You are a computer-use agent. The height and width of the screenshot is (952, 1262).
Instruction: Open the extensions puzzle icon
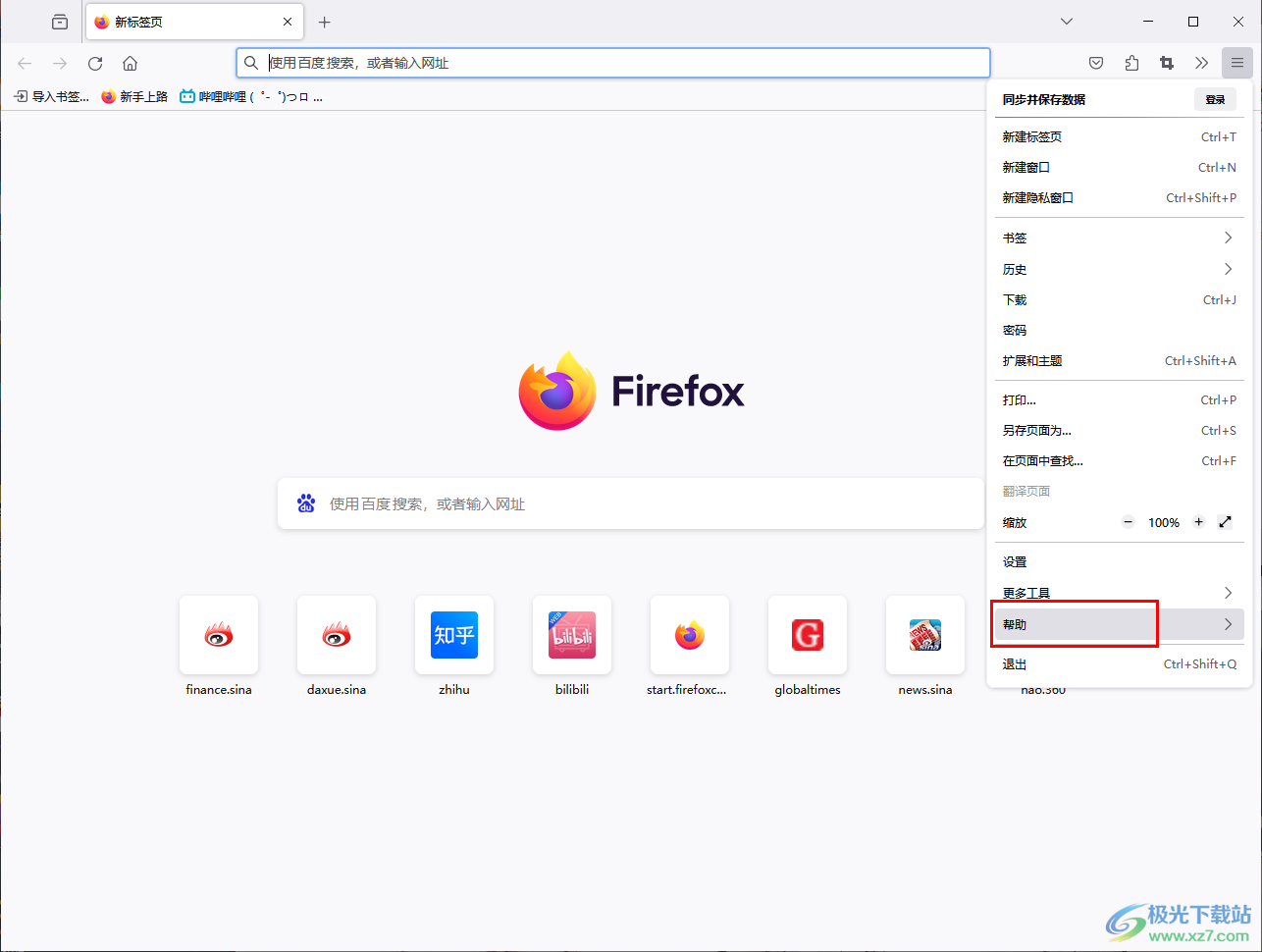1131,63
